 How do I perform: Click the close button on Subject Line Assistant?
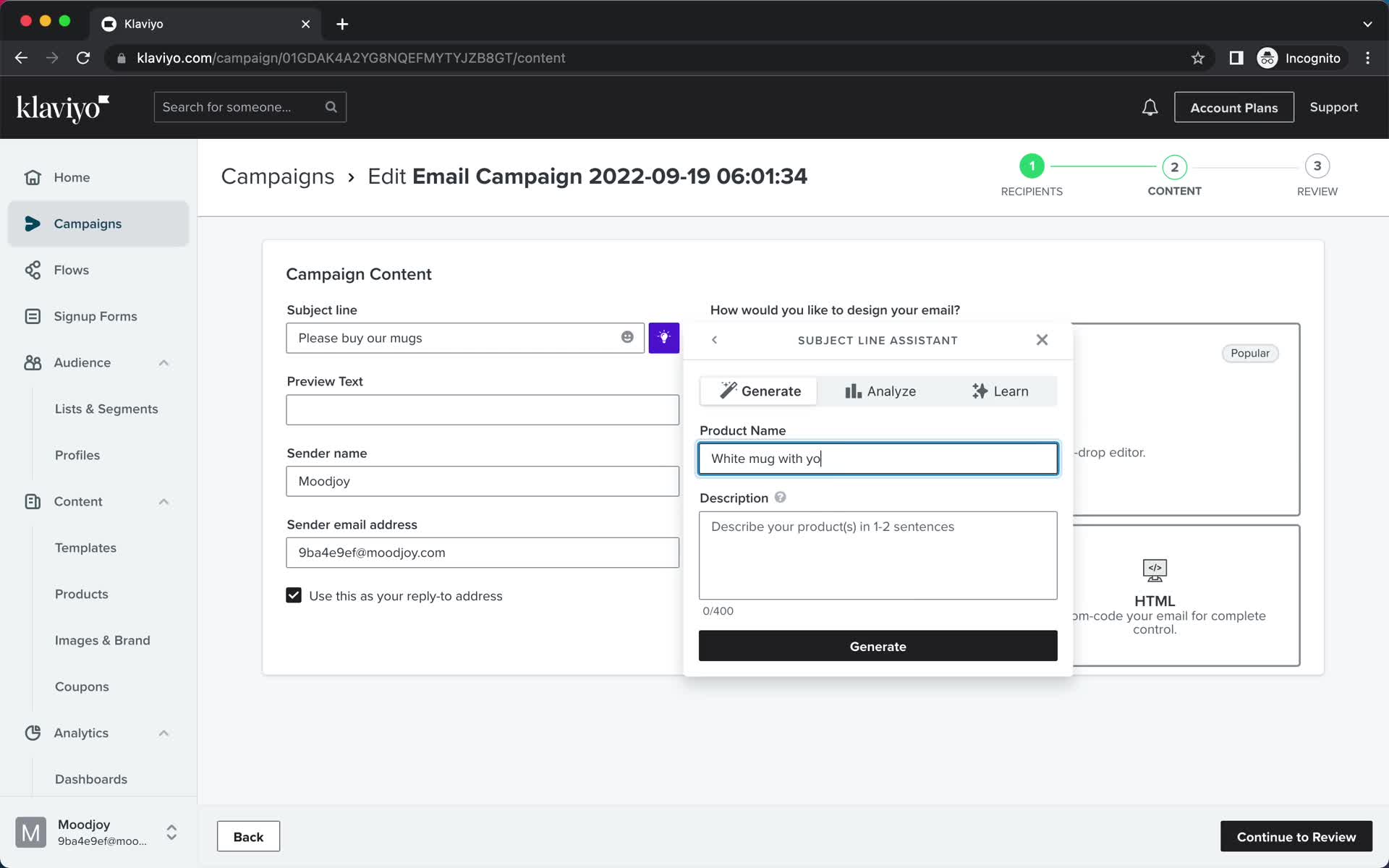pyautogui.click(x=1042, y=339)
